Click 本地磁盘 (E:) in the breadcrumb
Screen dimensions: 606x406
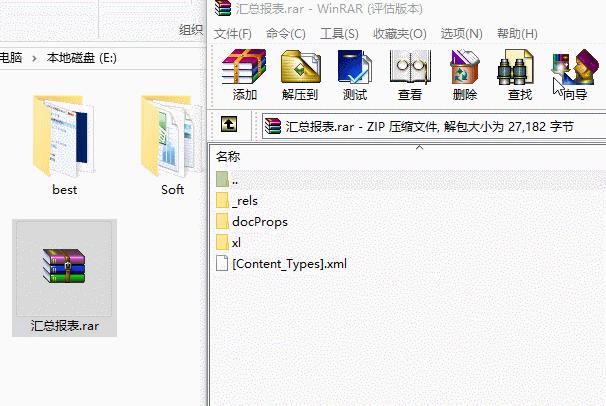tap(82, 58)
